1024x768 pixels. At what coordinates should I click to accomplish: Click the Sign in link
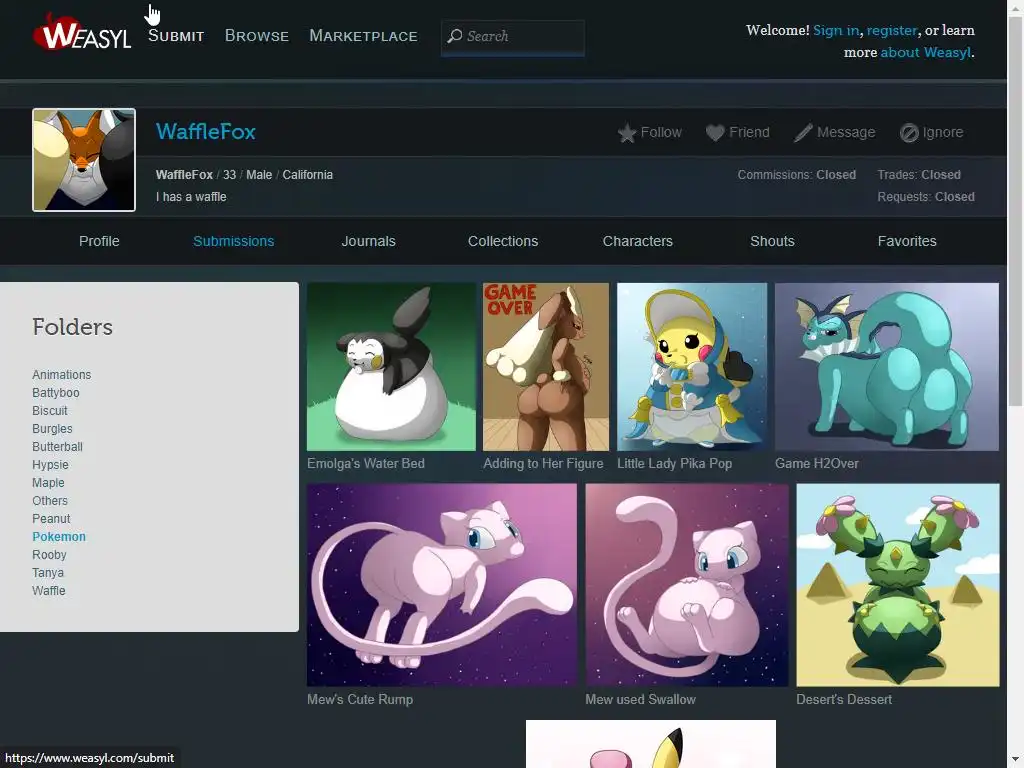pos(836,30)
